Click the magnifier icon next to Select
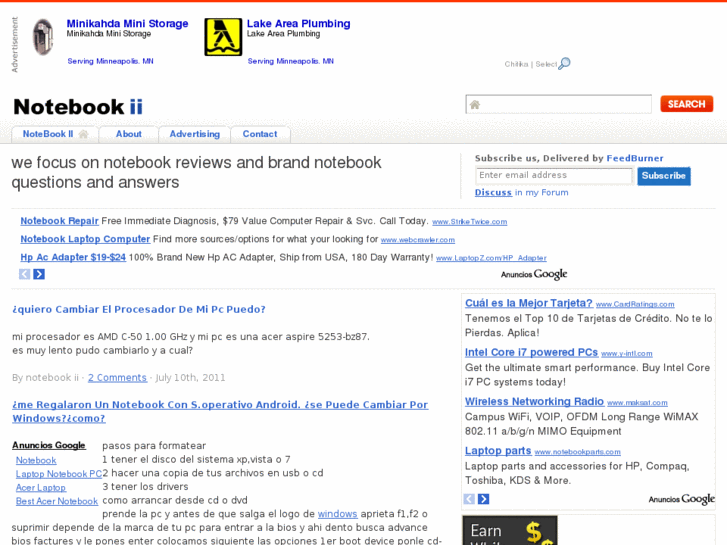The height and width of the screenshot is (545, 727). coord(565,64)
